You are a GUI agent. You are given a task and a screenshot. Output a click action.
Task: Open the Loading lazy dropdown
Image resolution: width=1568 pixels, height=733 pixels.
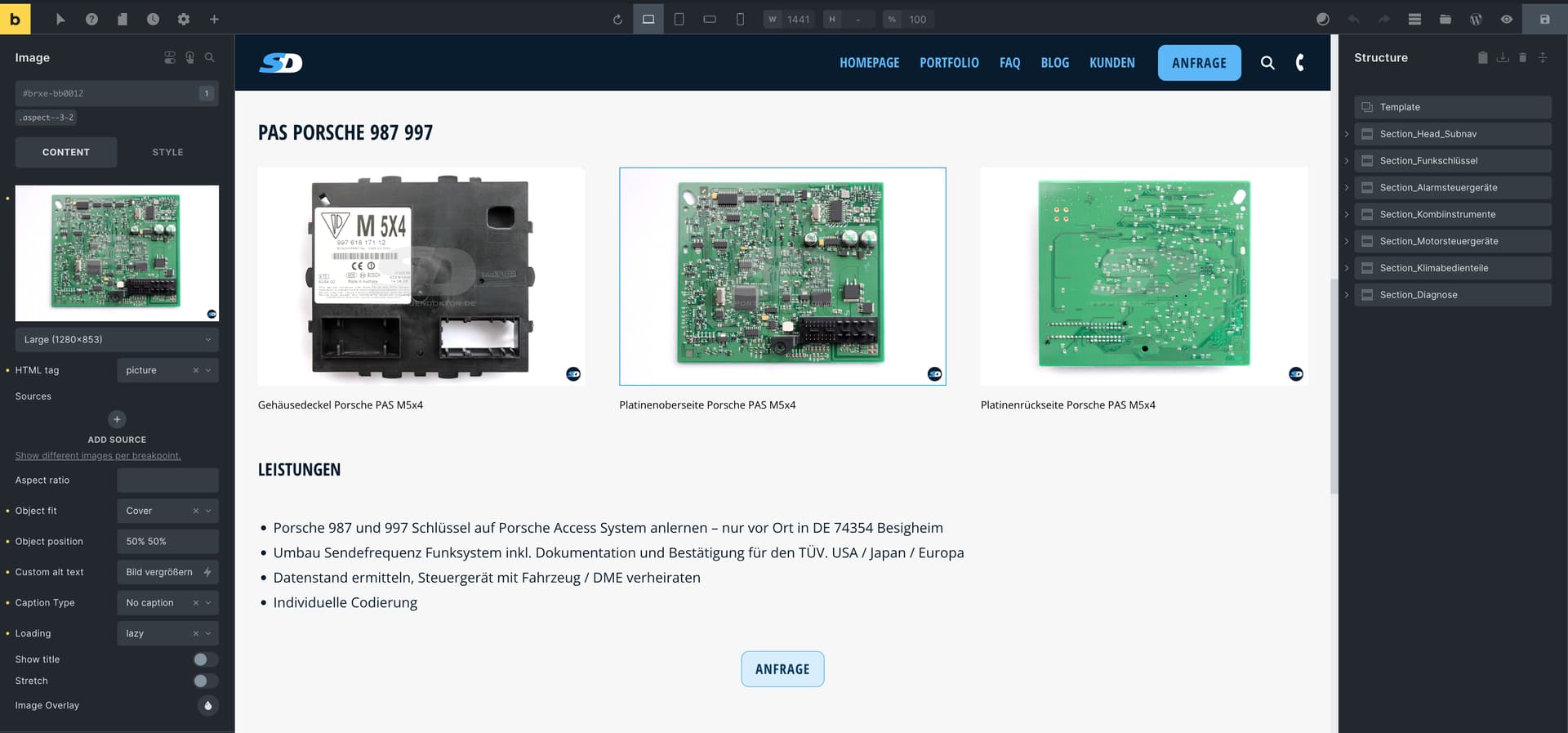coord(167,633)
